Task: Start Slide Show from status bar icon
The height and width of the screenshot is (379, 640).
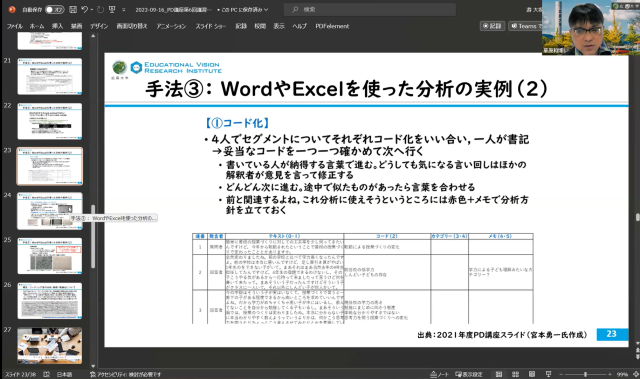Action: (548, 374)
